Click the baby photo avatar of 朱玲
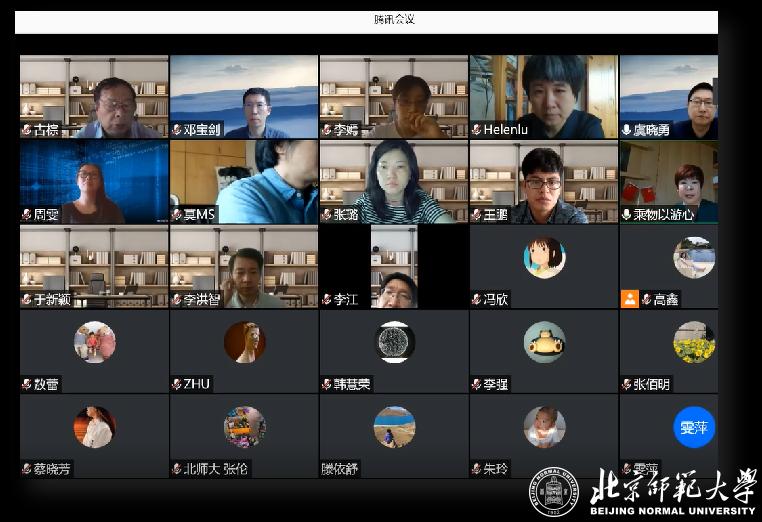Viewport: 762px width, 522px height. click(x=544, y=427)
